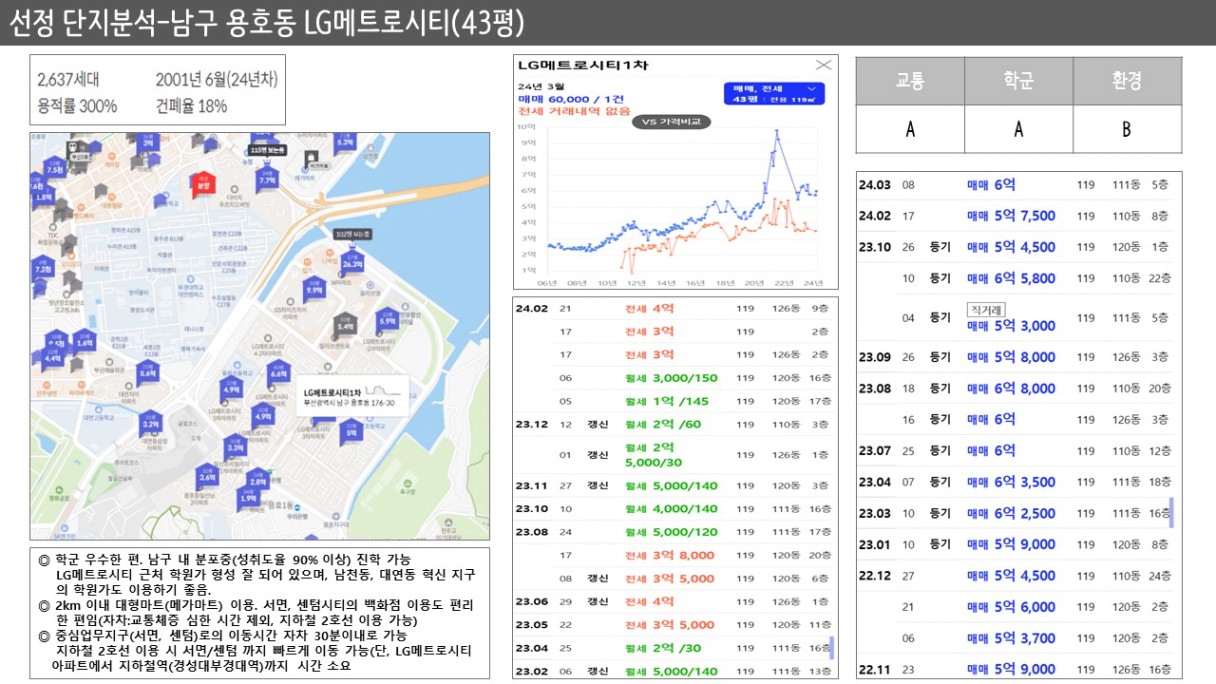The height and width of the screenshot is (684, 1216).
Task: Select the 월세 4,000/140 rental entry
Action: [671, 509]
